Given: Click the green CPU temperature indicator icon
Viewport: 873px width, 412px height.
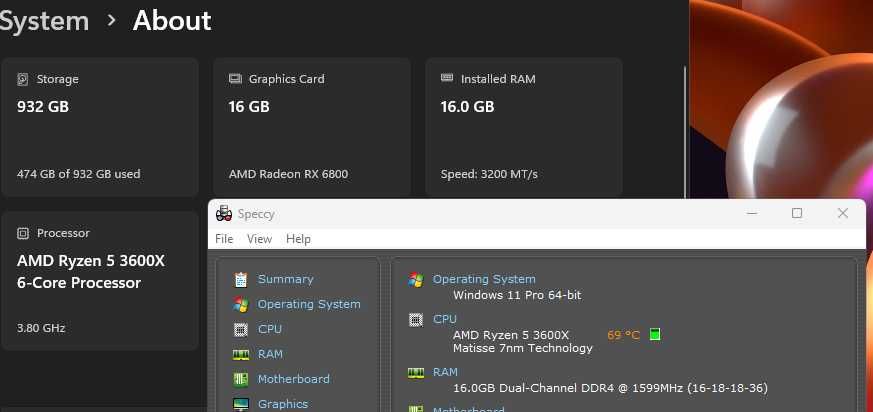Looking at the screenshot, I should (x=655, y=335).
